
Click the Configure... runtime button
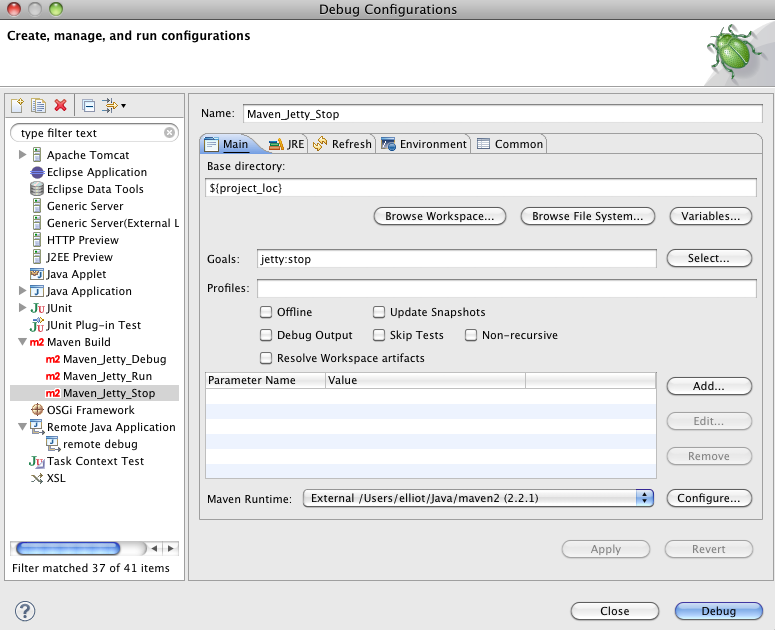[709, 498]
